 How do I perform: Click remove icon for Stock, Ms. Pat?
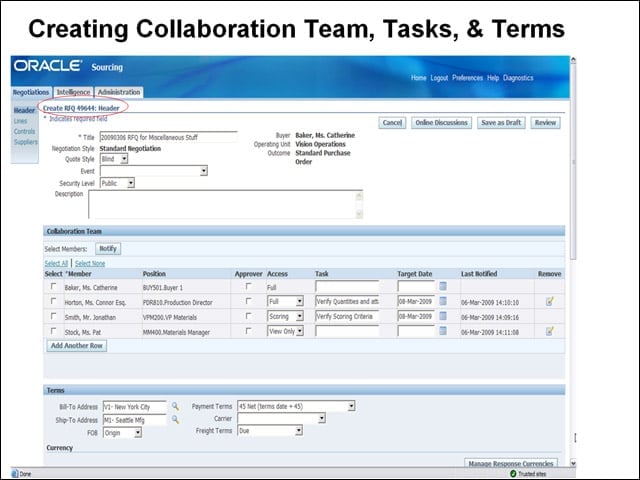pos(550,331)
